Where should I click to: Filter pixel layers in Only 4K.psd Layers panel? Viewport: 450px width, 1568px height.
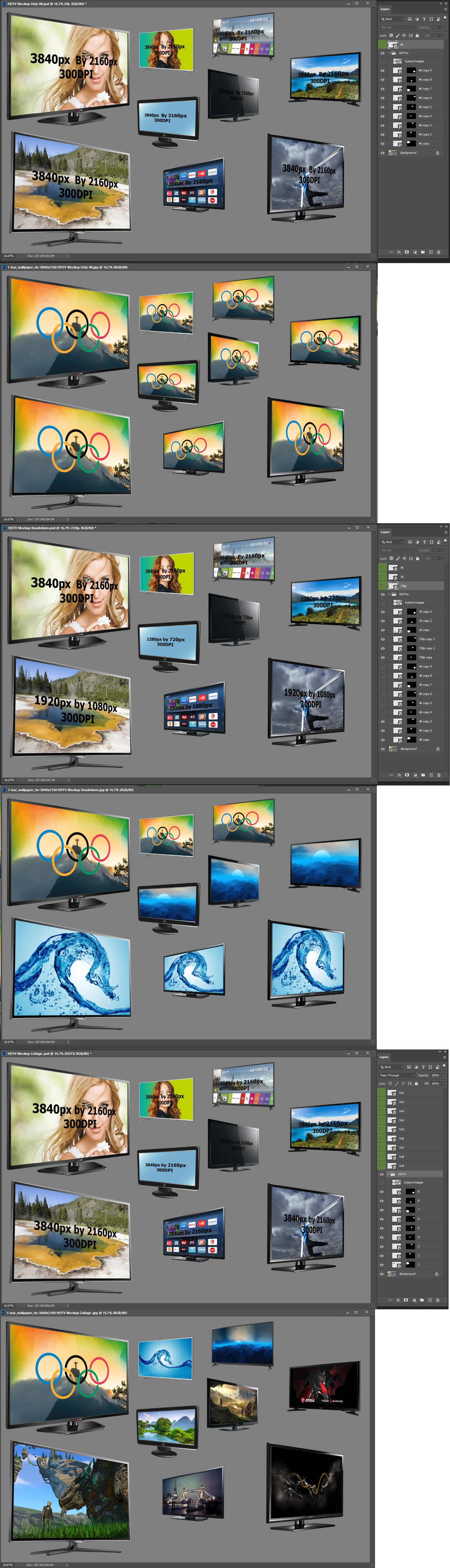410,19
